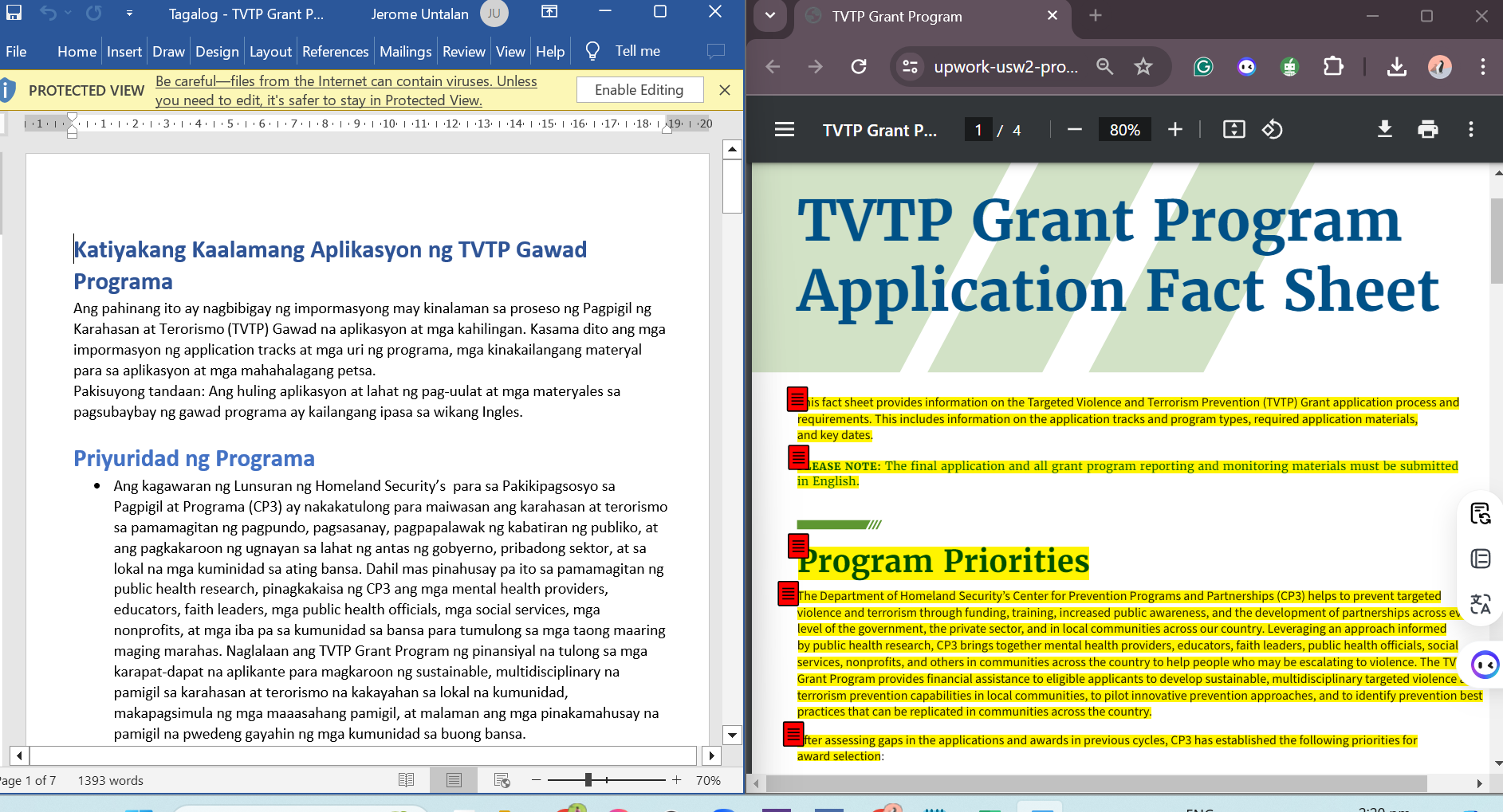Click Word horizontal scrollbar right arrow
This screenshot has height=812, width=1503.
pos(711,755)
